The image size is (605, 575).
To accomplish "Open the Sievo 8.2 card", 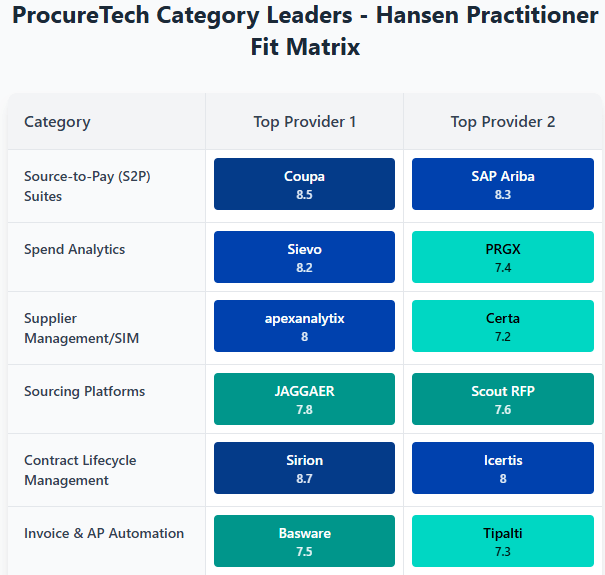I will [304, 257].
